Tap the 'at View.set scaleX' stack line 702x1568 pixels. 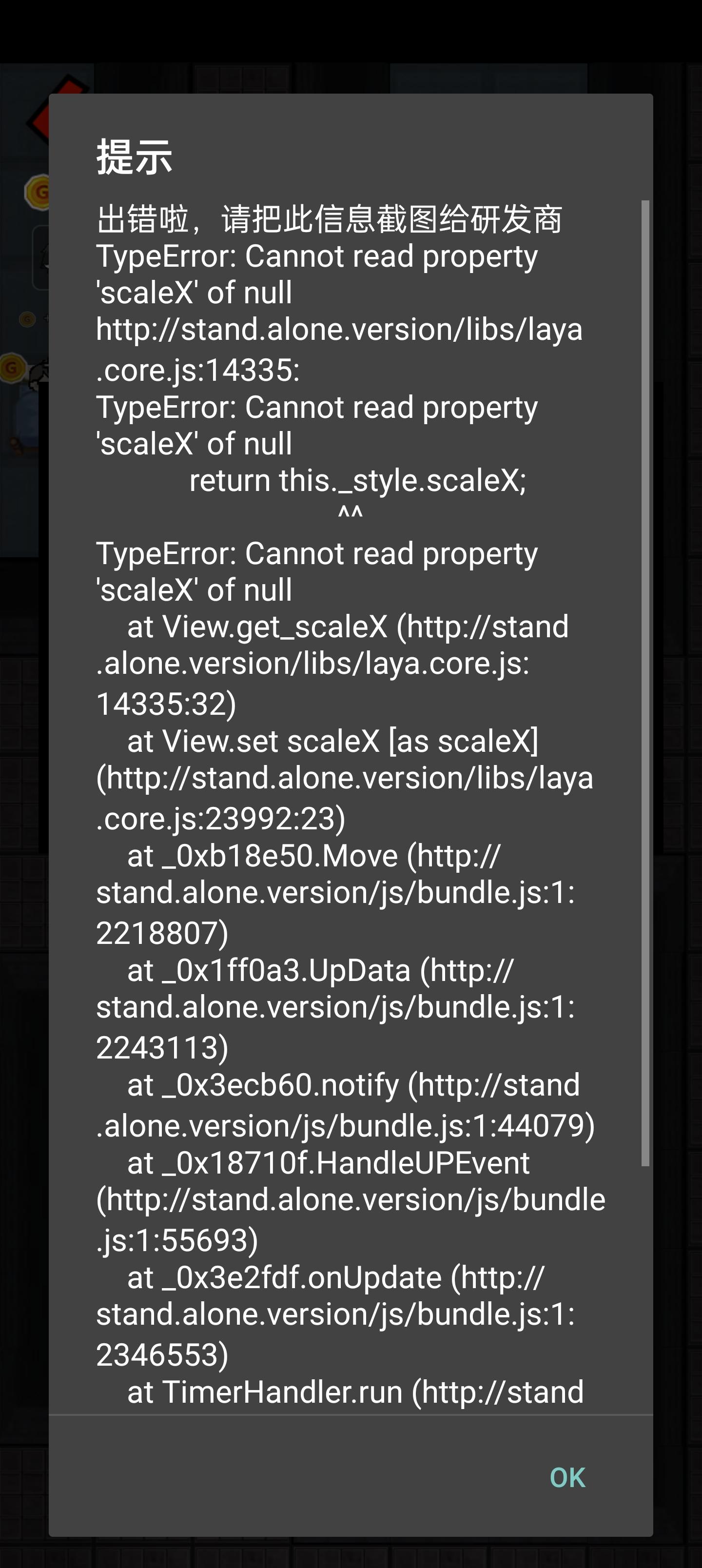click(332, 742)
